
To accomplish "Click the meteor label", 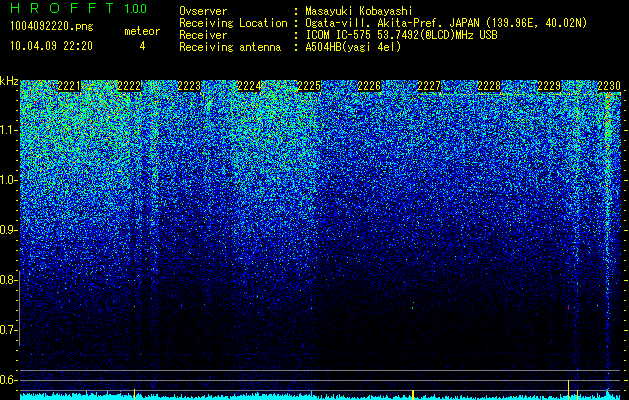I will [x=142, y=31].
